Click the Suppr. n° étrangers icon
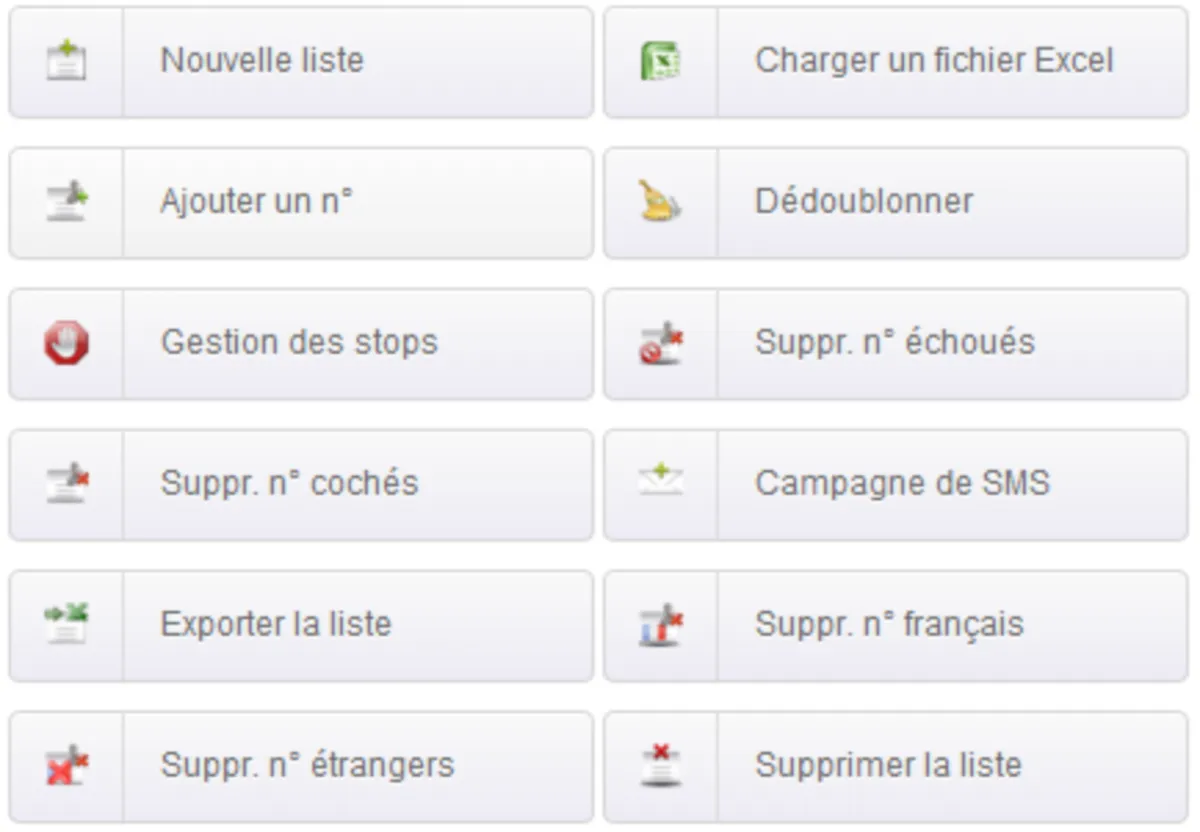 66,766
